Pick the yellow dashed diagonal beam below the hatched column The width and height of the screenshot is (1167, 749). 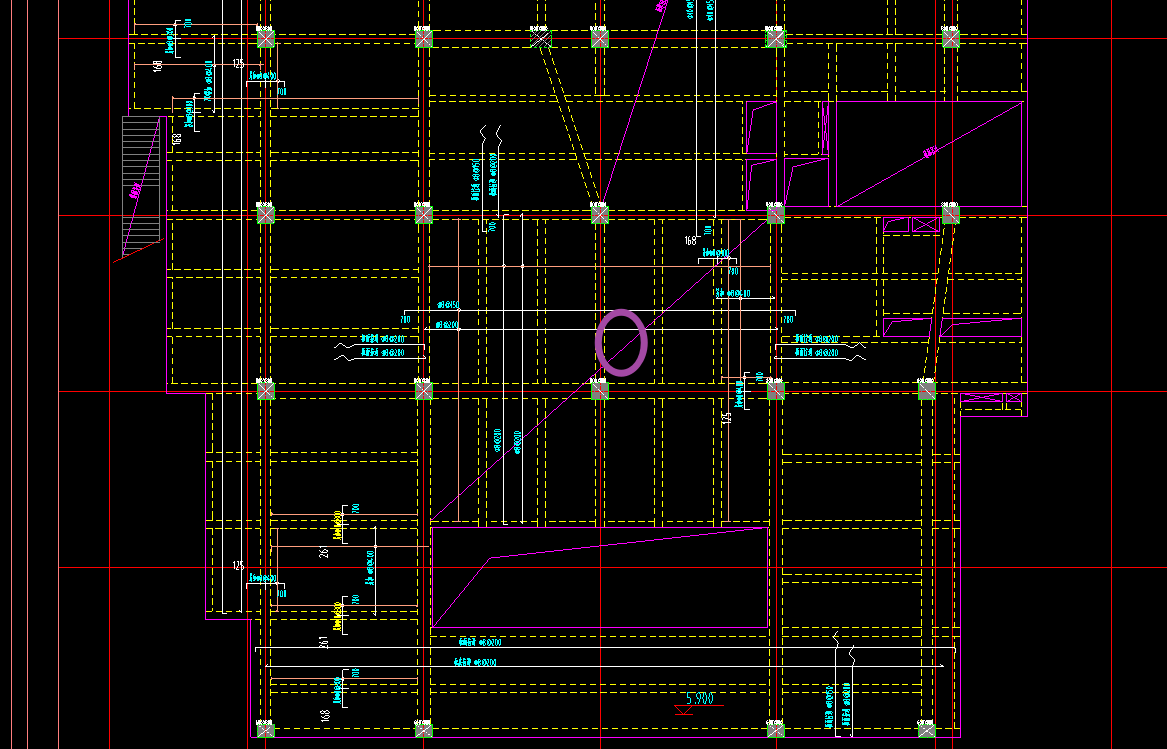click(569, 123)
